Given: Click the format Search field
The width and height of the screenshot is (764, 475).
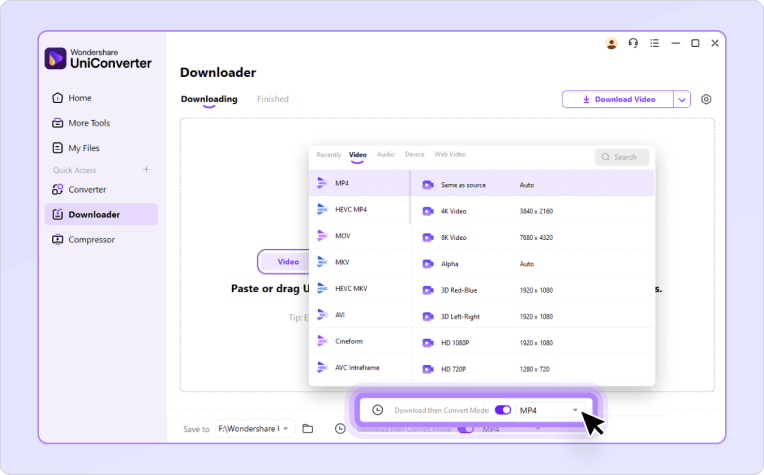Looking at the screenshot, I should 623,157.
